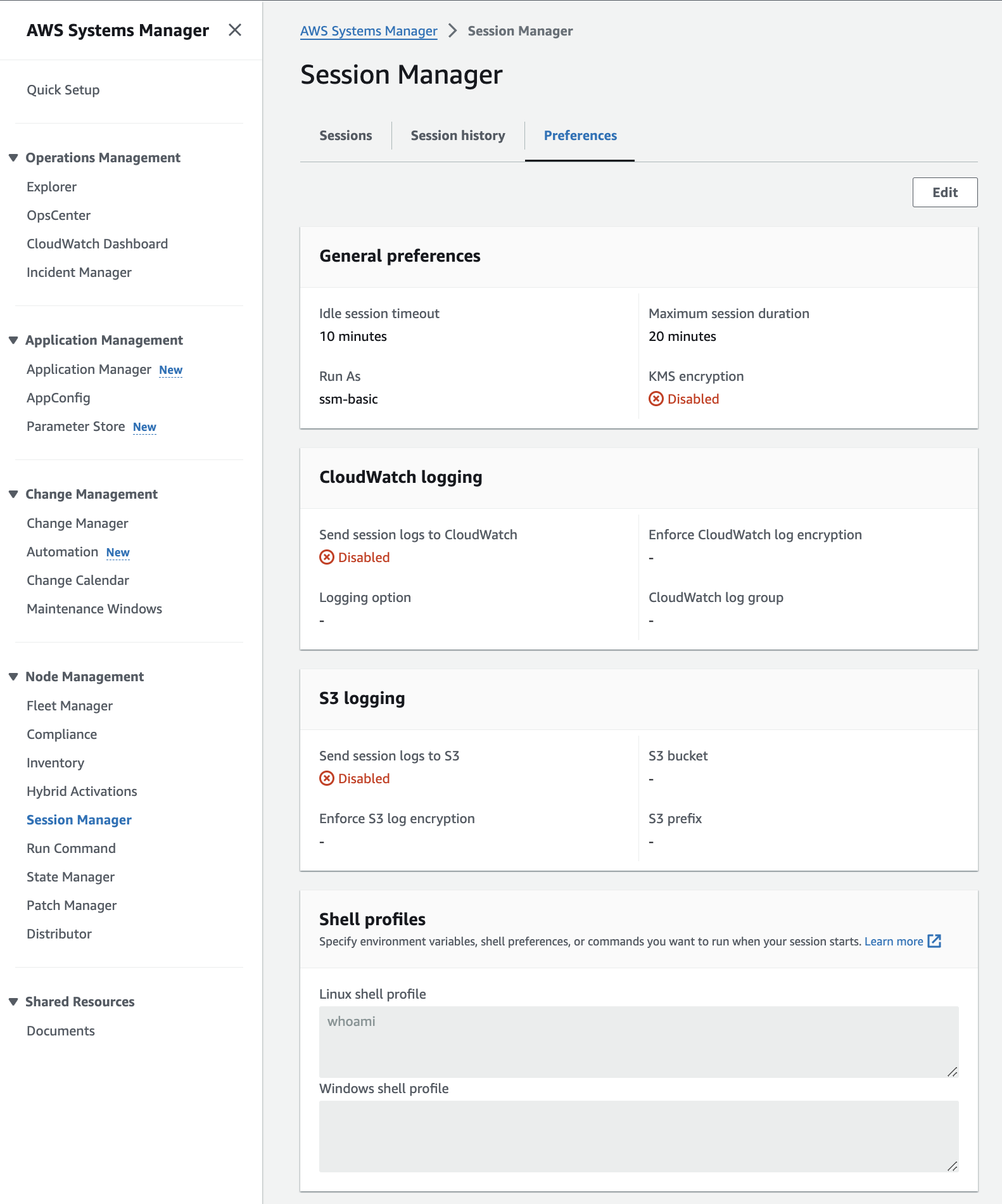Open Run Command in Node Management

pyautogui.click(x=71, y=849)
